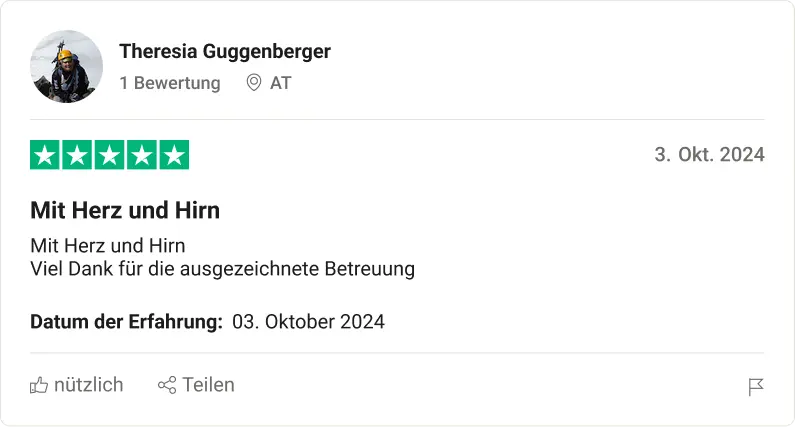Click the first green rating star
The height and width of the screenshot is (427, 795).
tap(45, 155)
